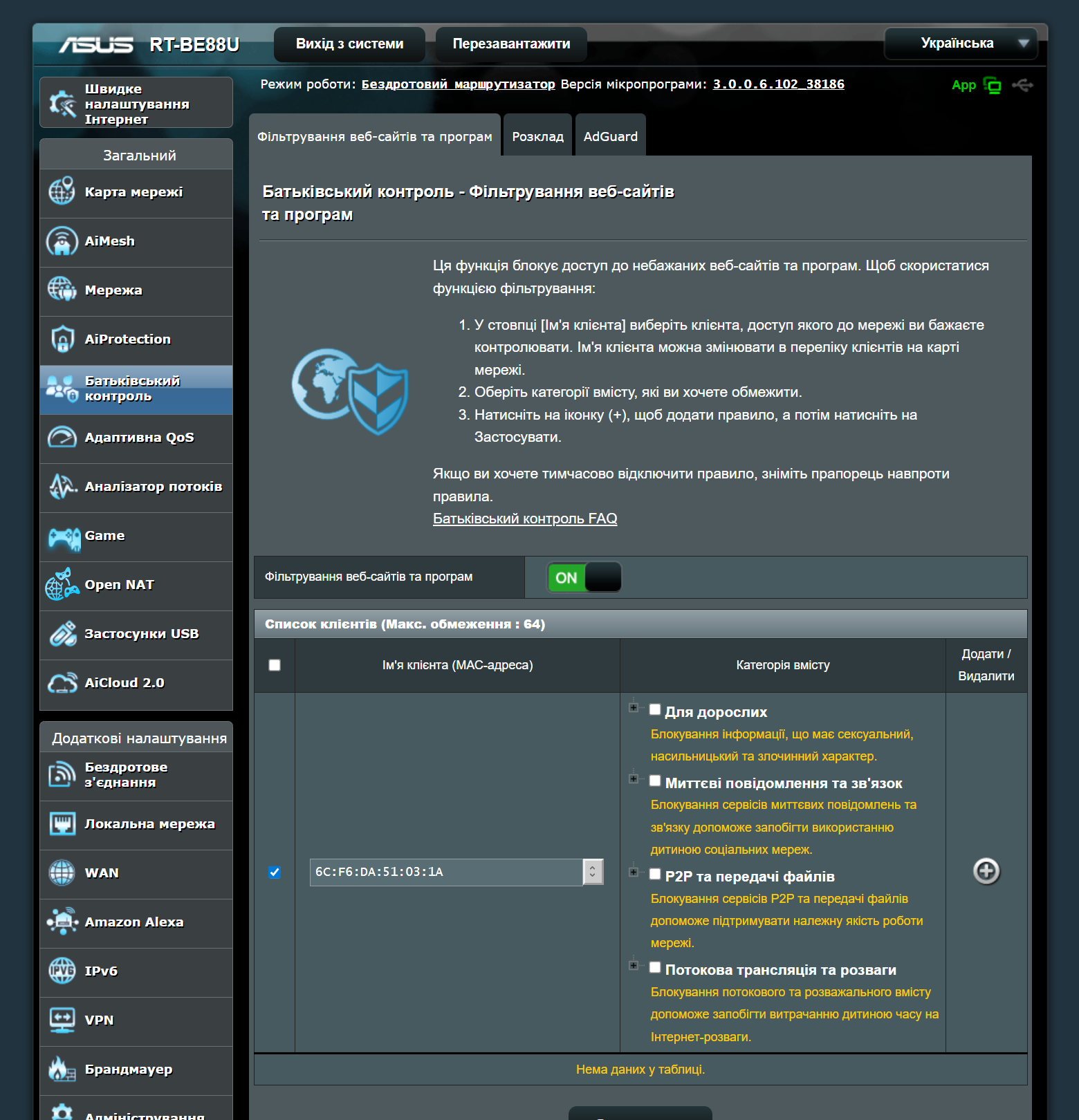Click the Батьківський контроль people icon
This screenshot has height=1120, width=1079.
[x=62, y=388]
